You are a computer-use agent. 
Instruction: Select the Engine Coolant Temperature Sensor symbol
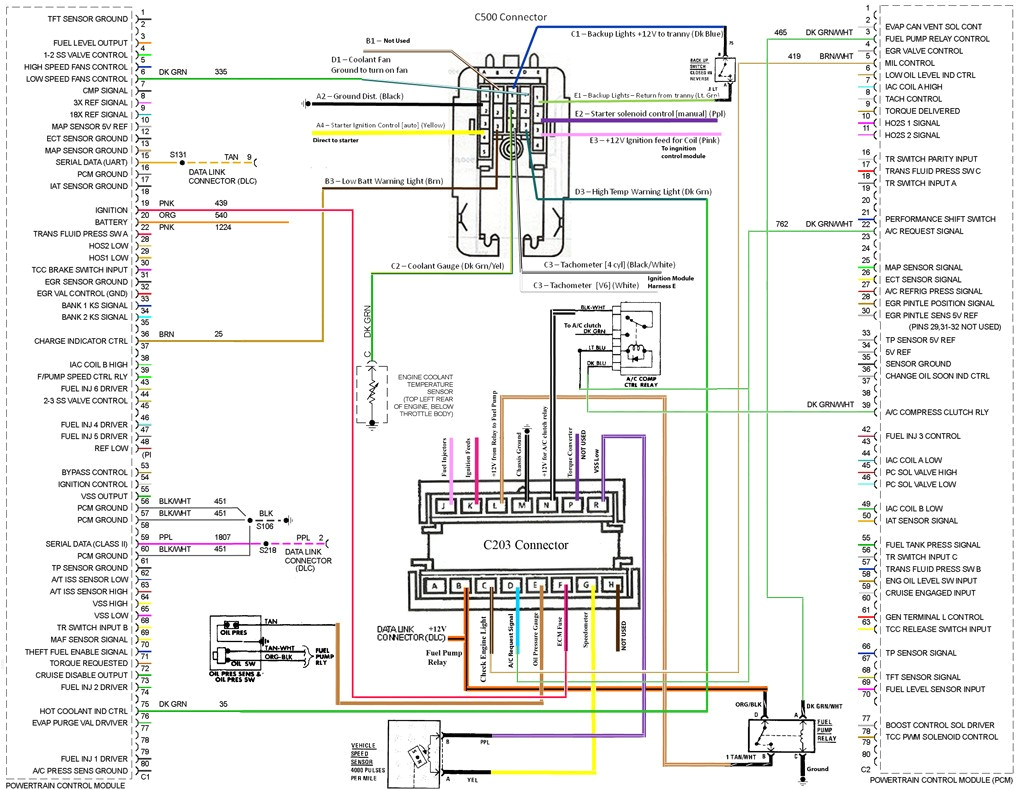click(372, 395)
